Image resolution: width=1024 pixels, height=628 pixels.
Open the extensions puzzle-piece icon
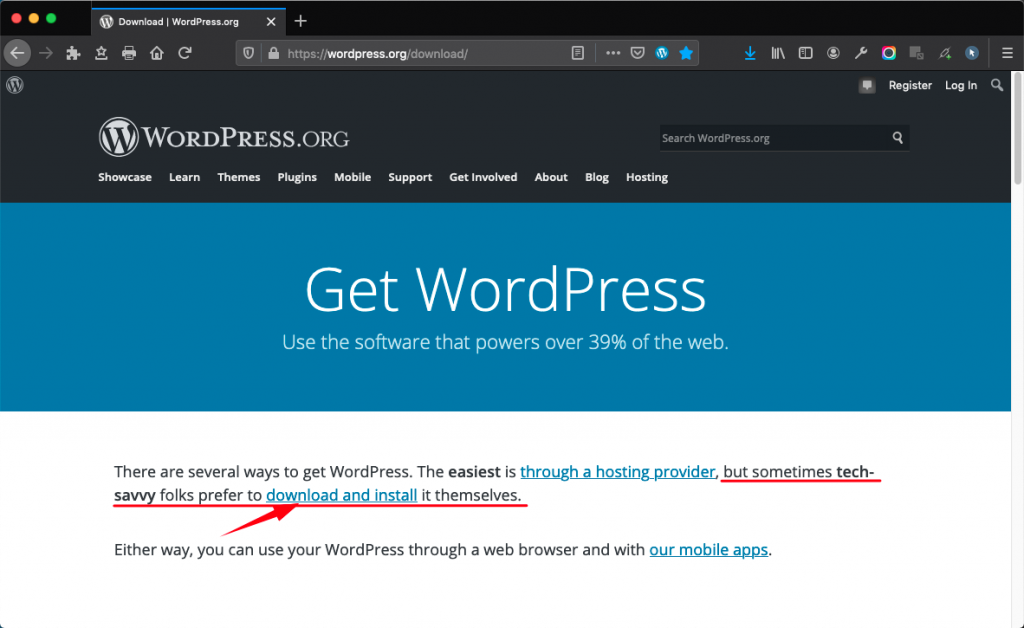[73, 53]
